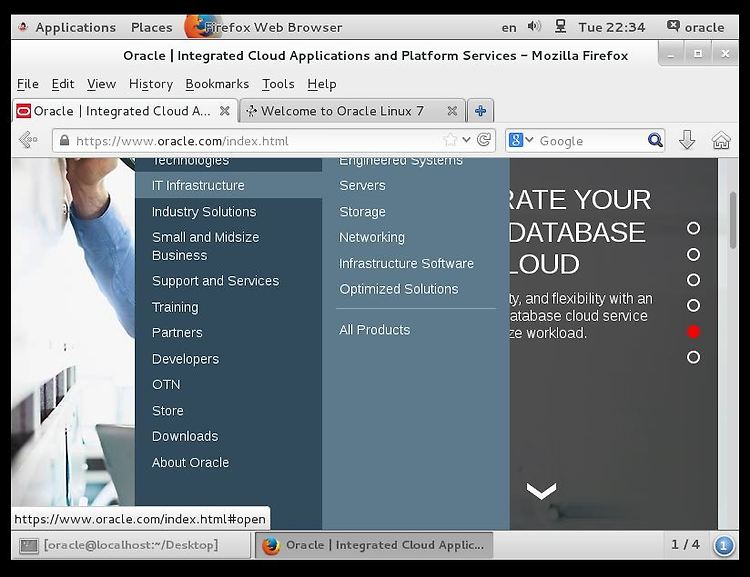Open the Store link

pyautogui.click(x=167, y=411)
